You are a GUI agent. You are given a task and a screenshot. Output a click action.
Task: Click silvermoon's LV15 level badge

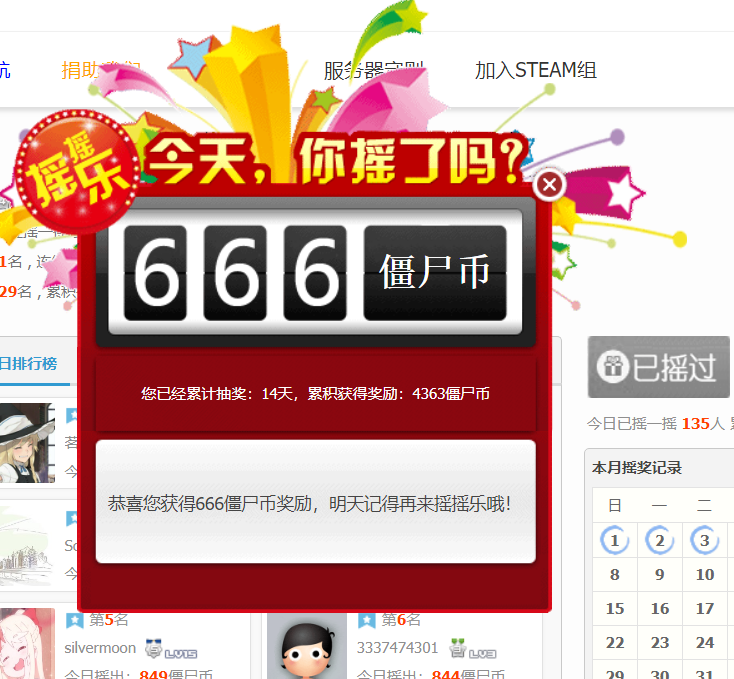(170, 649)
